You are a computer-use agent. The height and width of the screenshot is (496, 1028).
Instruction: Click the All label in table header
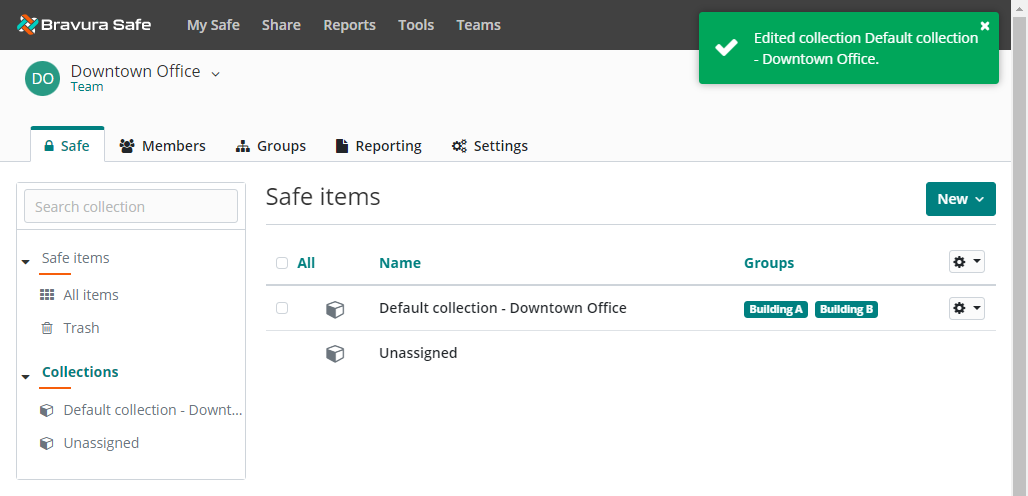[306, 263]
